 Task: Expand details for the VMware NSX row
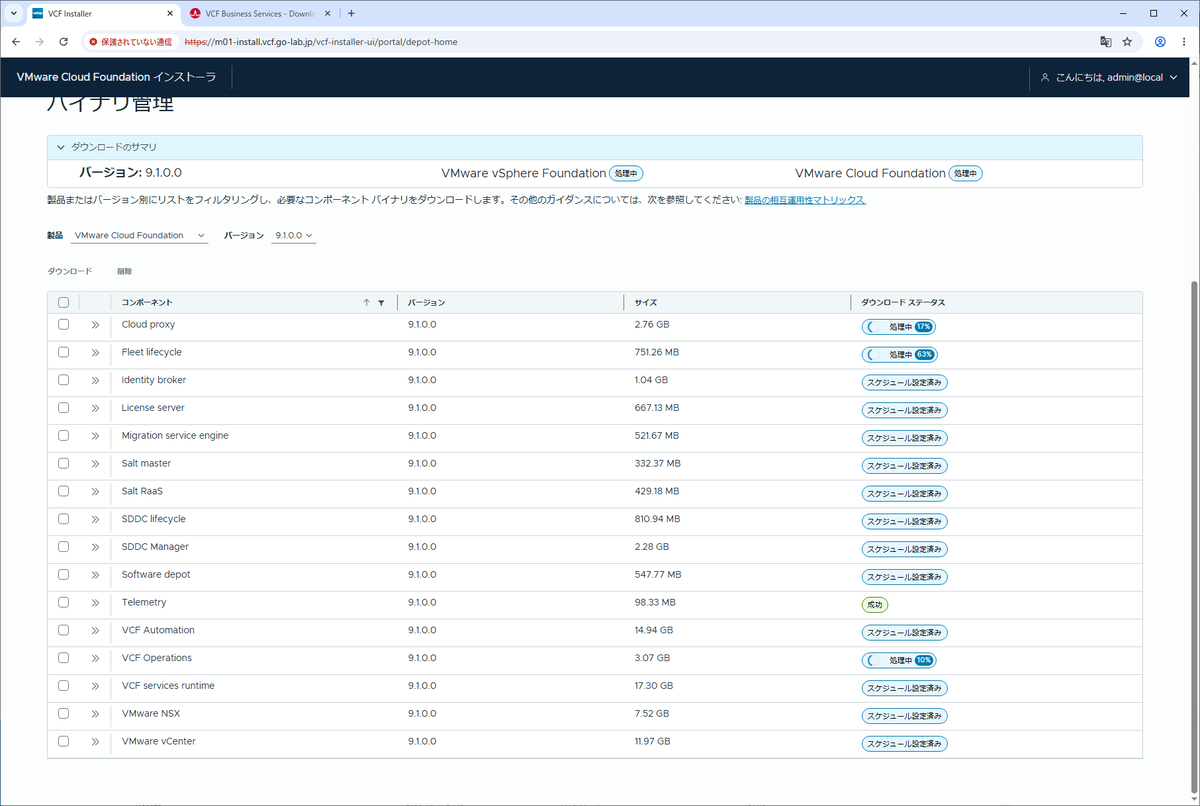point(95,714)
